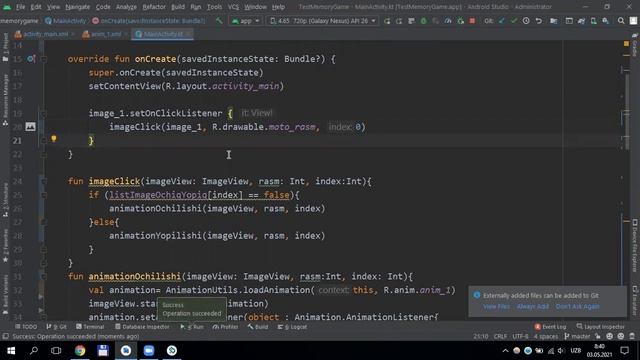Toggle the Terminal tool window

pyautogui.click(x=90, y=327)
